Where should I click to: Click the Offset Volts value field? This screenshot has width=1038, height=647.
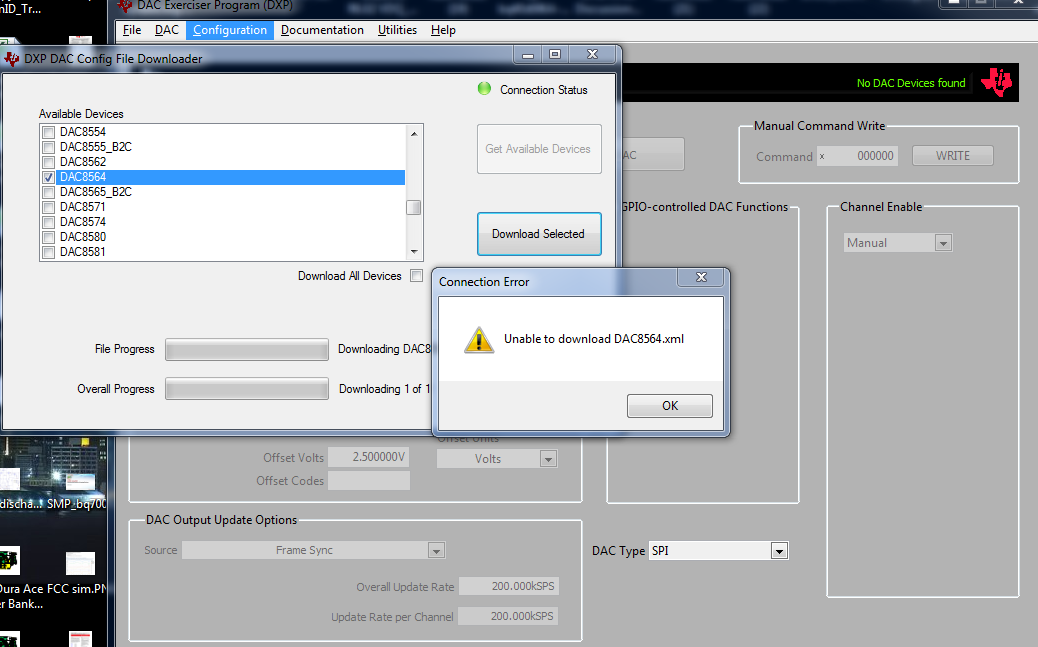tap(369, 457)
